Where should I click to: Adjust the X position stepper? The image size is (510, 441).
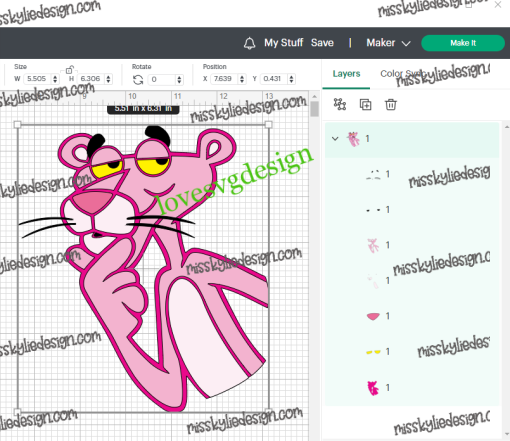[242, 79]
